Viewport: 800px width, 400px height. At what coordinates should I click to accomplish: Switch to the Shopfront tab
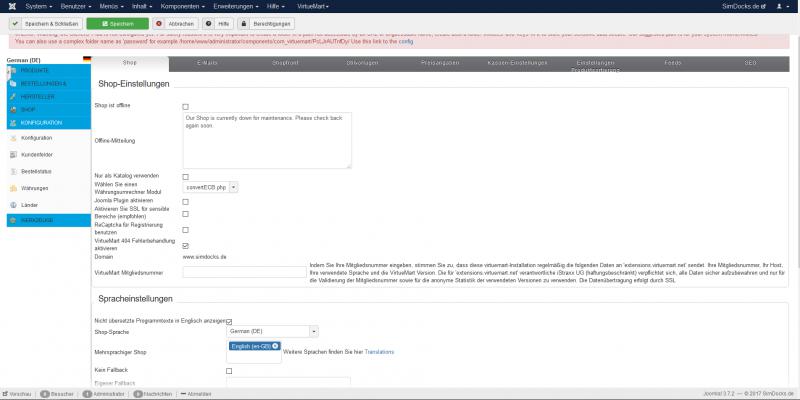tap(285, 63)
